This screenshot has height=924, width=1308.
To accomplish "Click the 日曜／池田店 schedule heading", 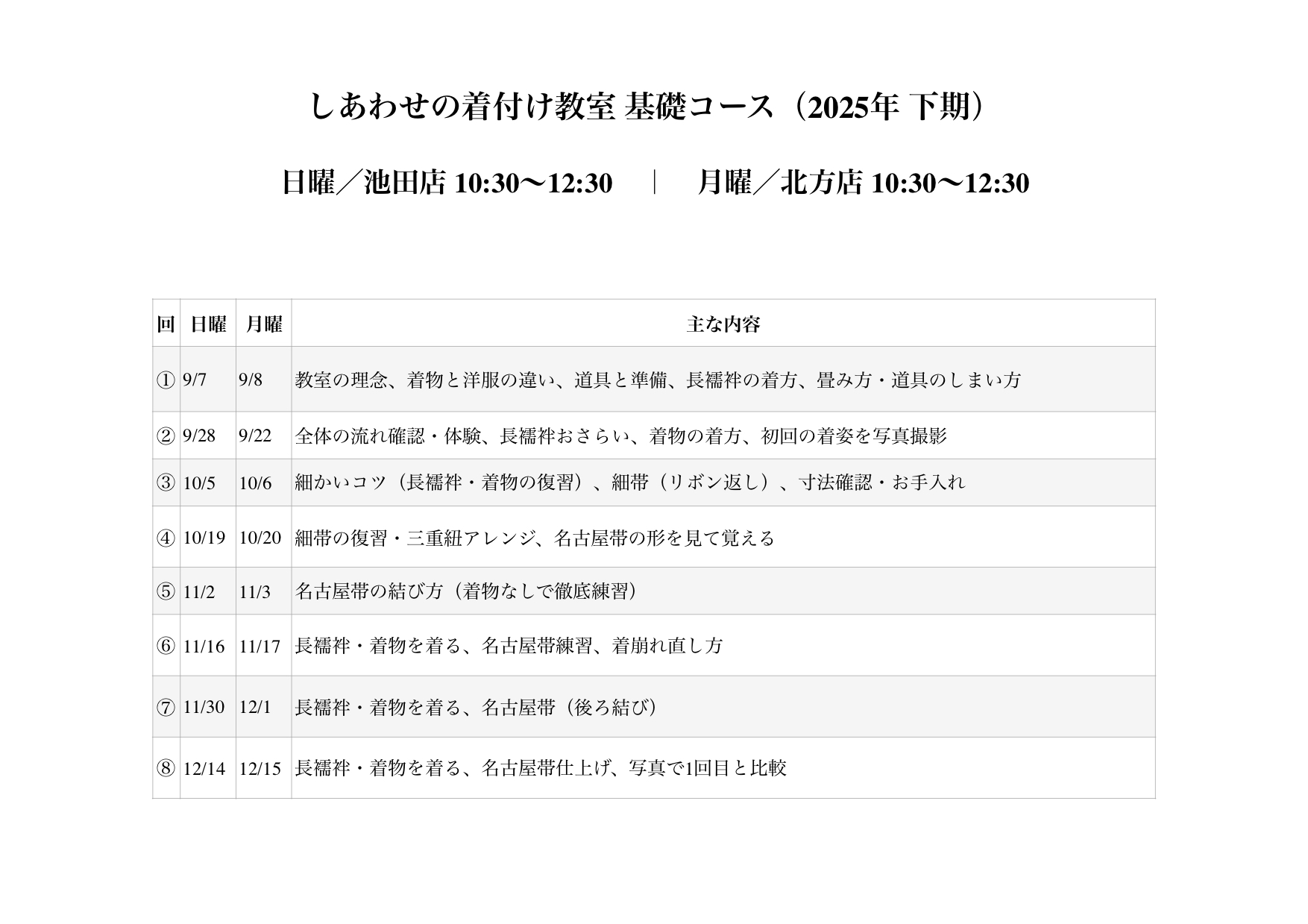I will click(x=447, y=183).
